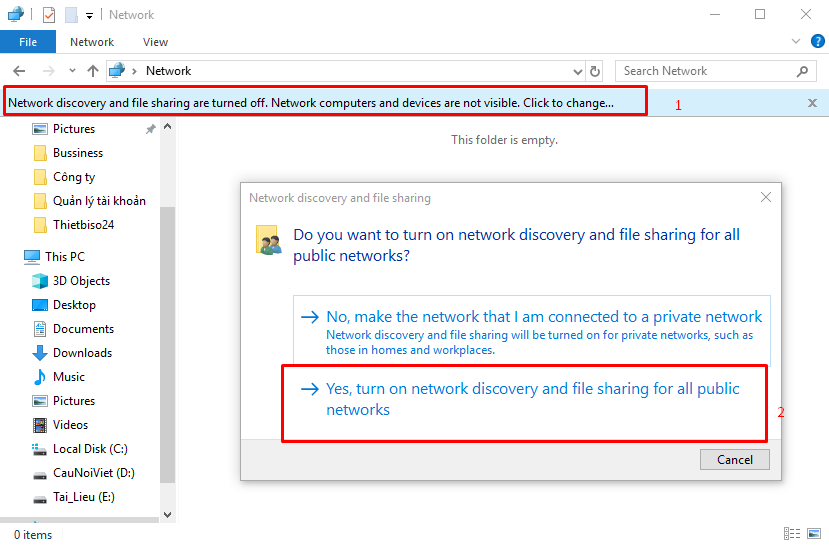Expand the address bar root chevron
Viewport: 829px width, 546px height.
click(x=134, y=71)
